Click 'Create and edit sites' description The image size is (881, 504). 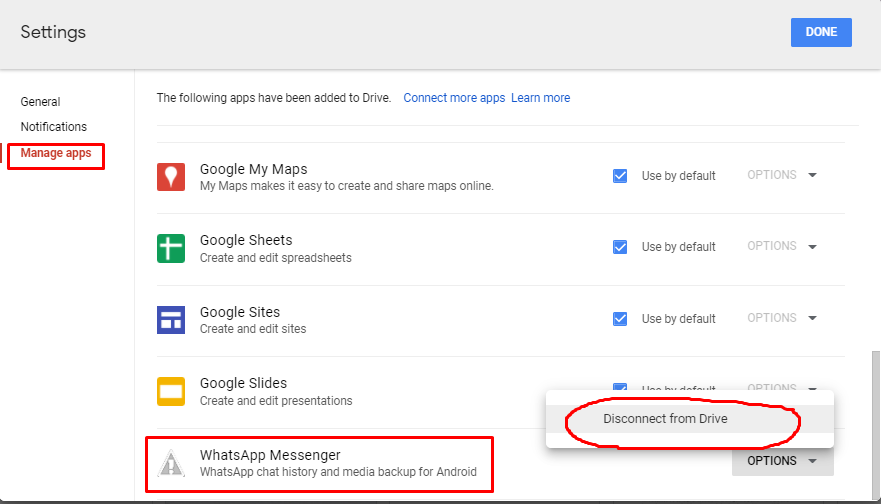pos(253,329)
